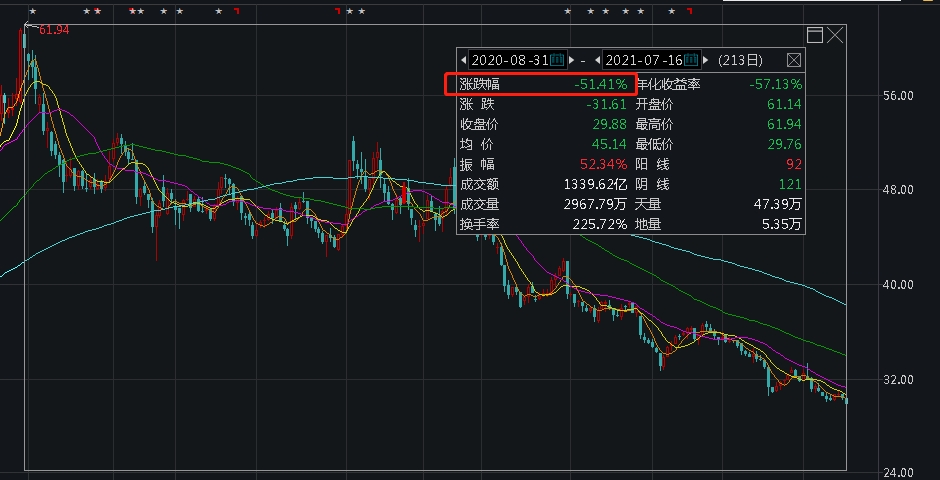Click the 61.94 peak price label
940x480 pixels.
53,30
